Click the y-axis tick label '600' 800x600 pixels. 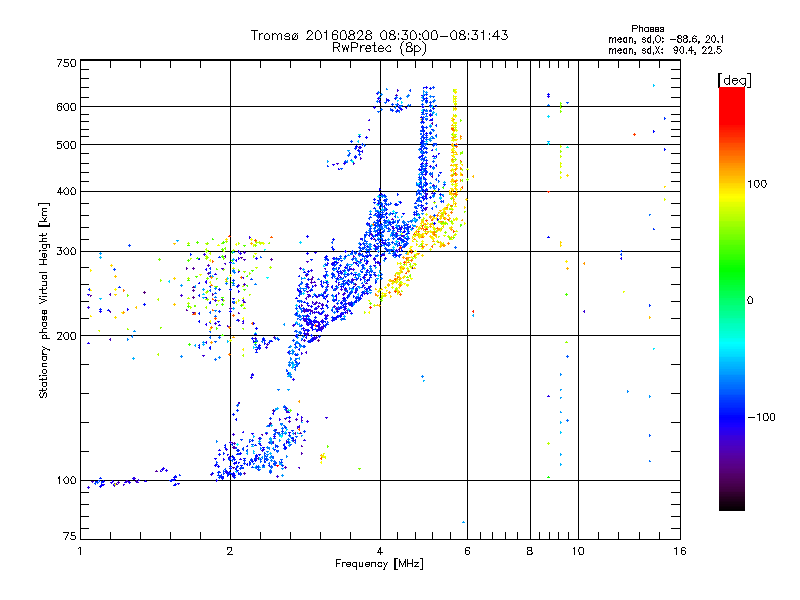pos(66,107)
